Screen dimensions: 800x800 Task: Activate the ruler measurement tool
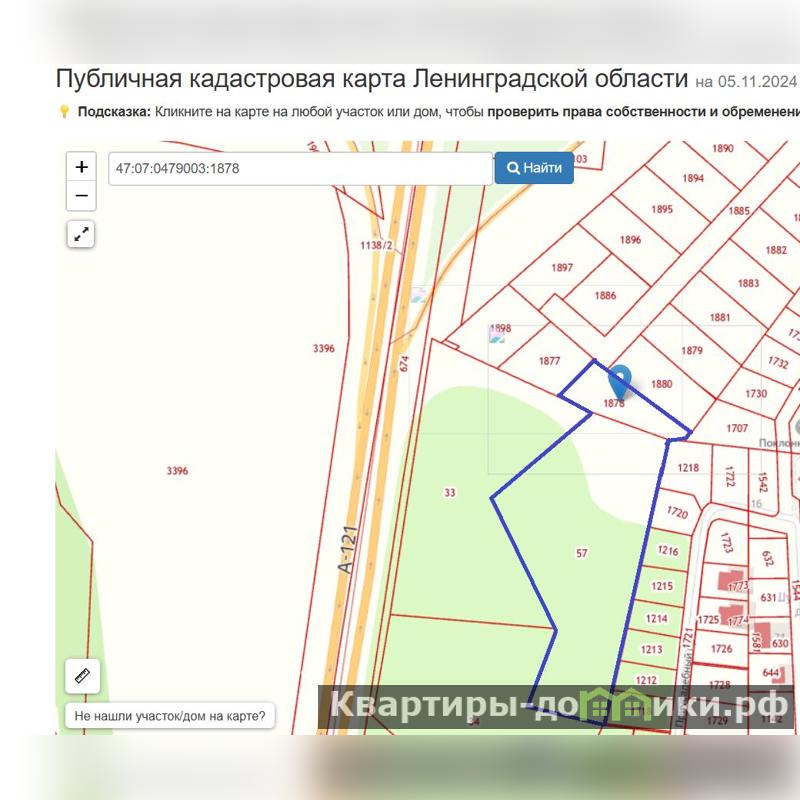tap(81, 676)
